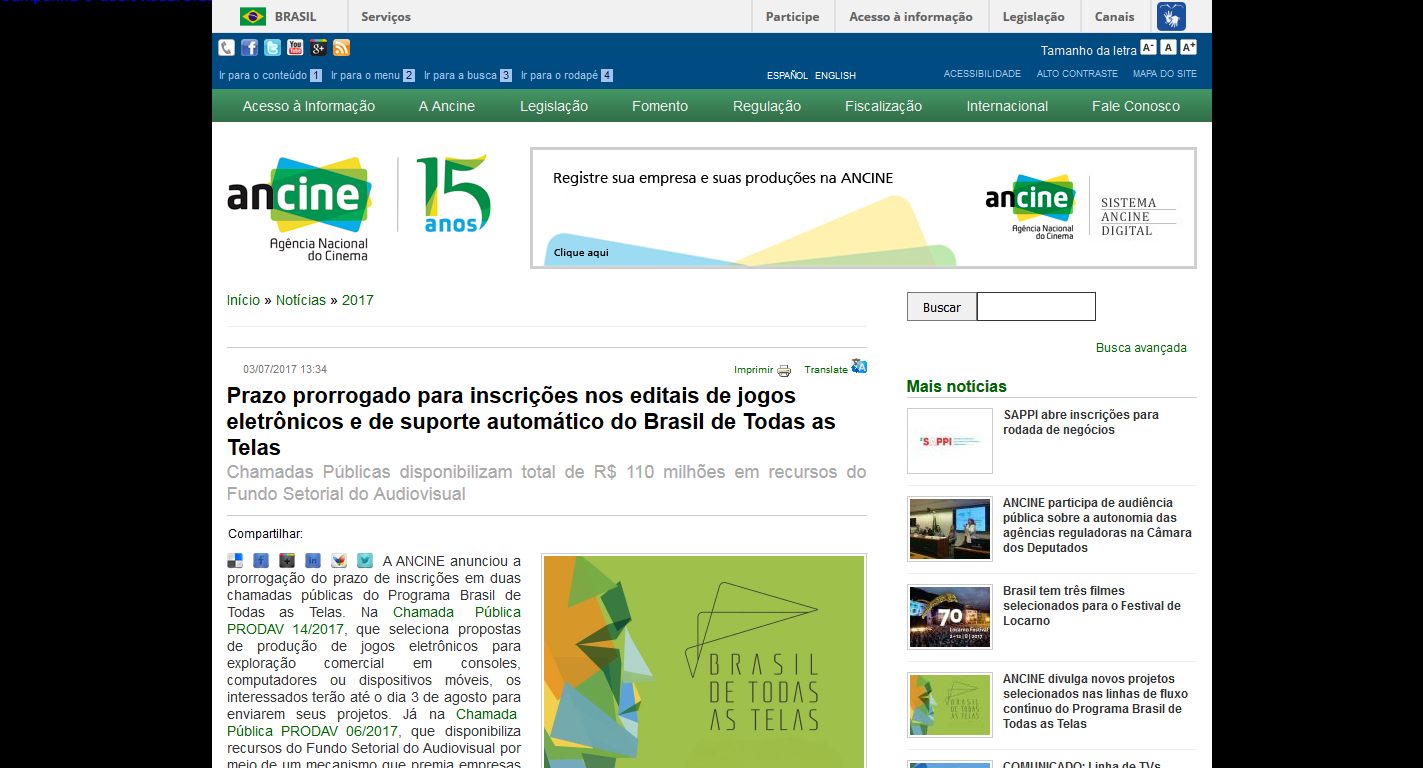Share article on Google+ below Compartilhar
Viewport: 1423px width, 768px height.
click(287, 561)
